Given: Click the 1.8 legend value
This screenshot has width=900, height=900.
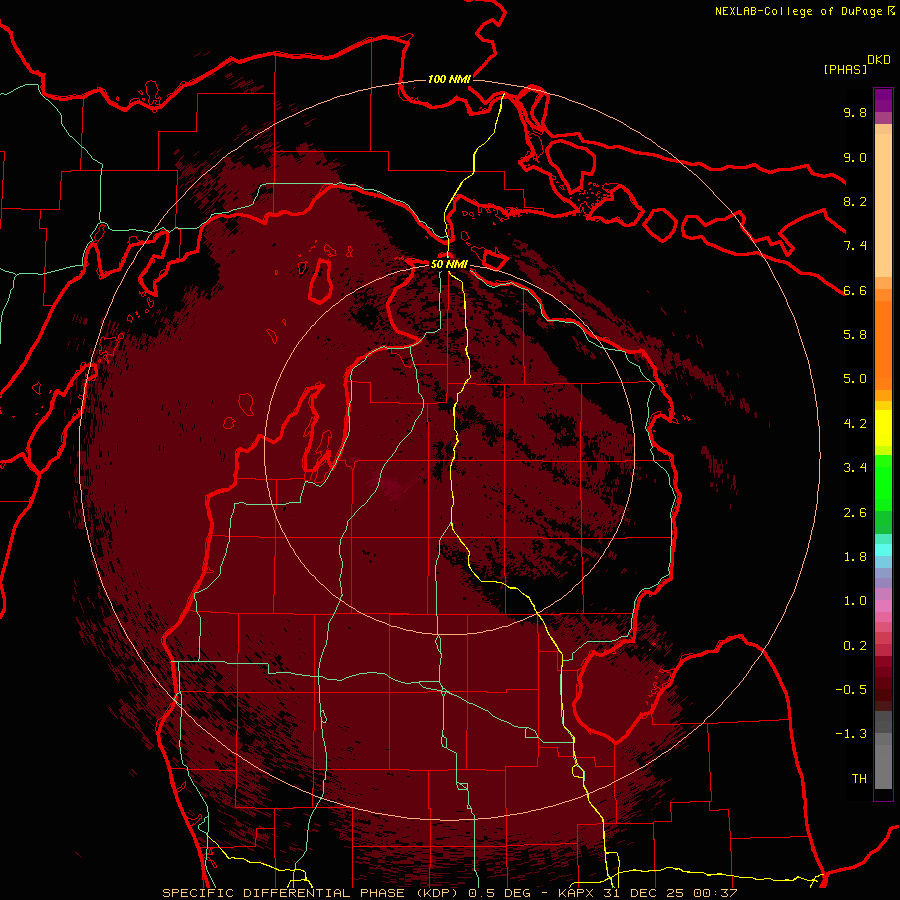Looking at the screenshot, I should point(855,557).
